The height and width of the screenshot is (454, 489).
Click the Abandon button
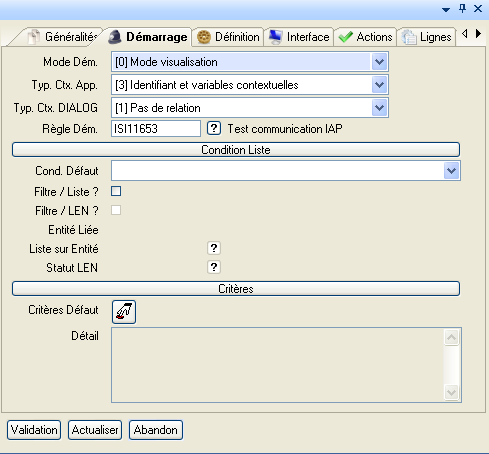pos(156,430)
